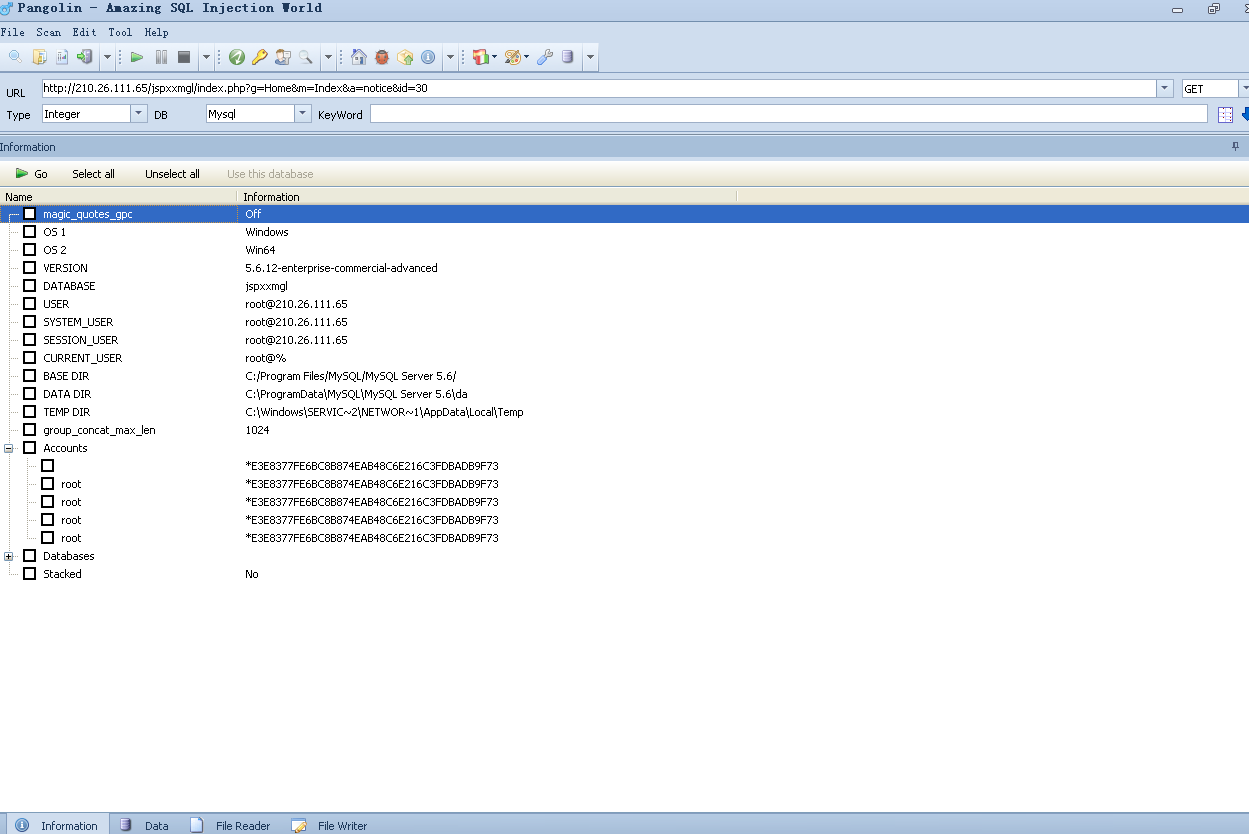The image size is (1249, 834).
Task: Switch to the Information tab at bottom
Action: tap(56, 825)
